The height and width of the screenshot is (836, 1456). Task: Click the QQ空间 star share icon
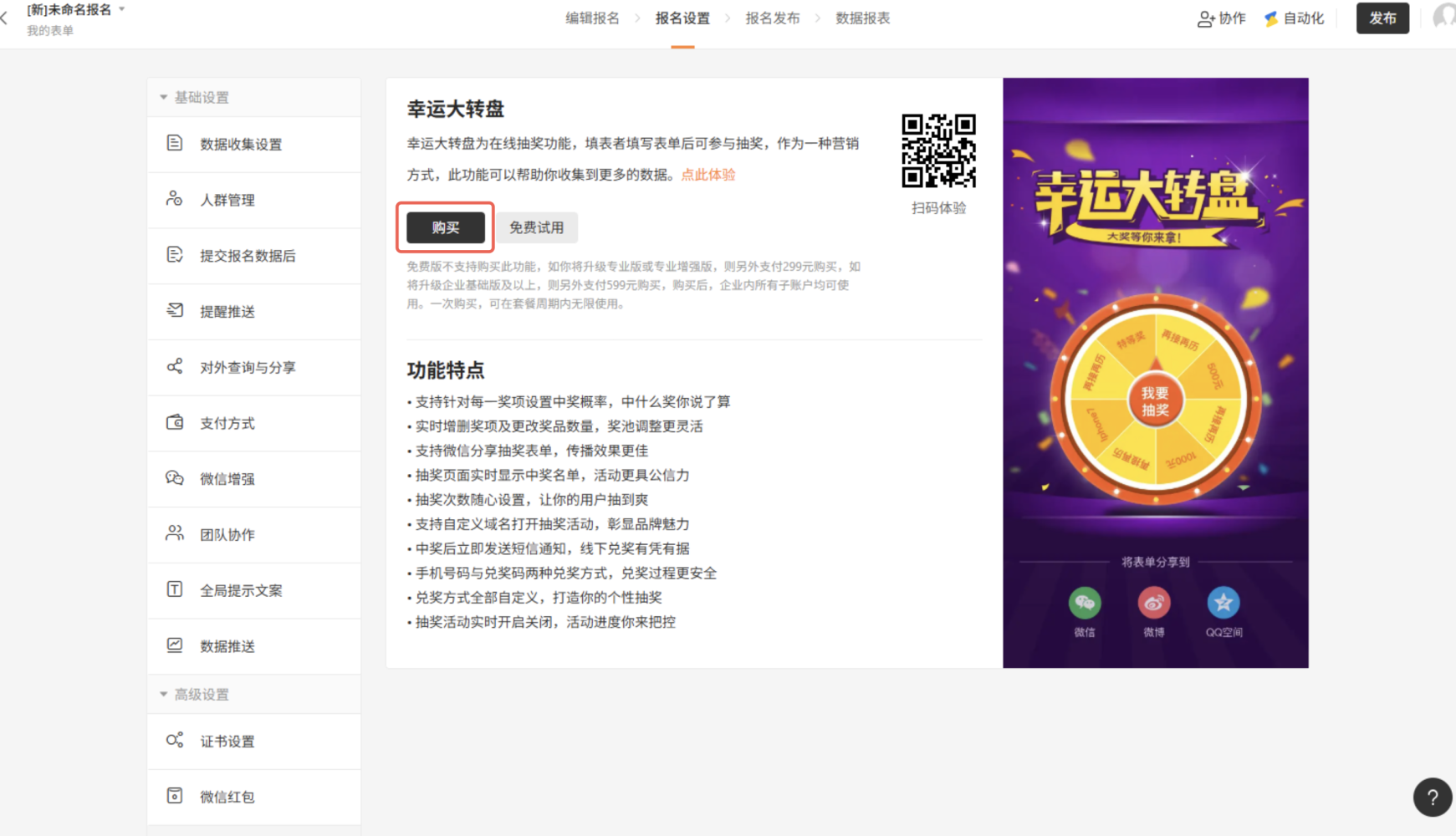click(x=1224, y=603)
